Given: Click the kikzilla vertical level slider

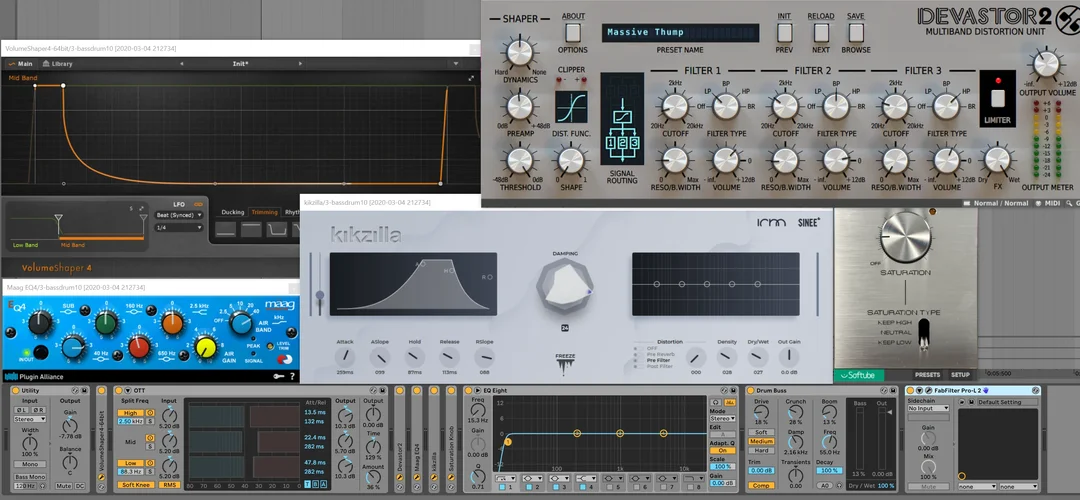Looking at the screenshot, I should coord(320,296).
